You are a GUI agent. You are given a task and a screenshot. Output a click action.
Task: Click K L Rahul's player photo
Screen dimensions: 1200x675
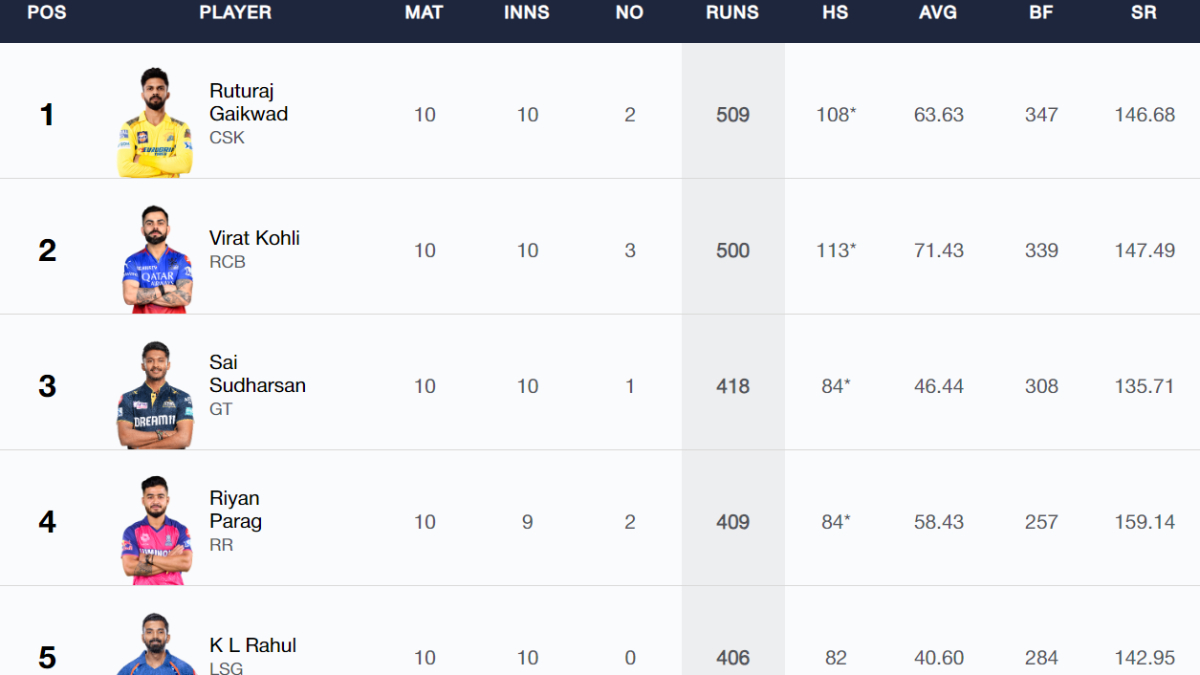click(x=155, y=646)
